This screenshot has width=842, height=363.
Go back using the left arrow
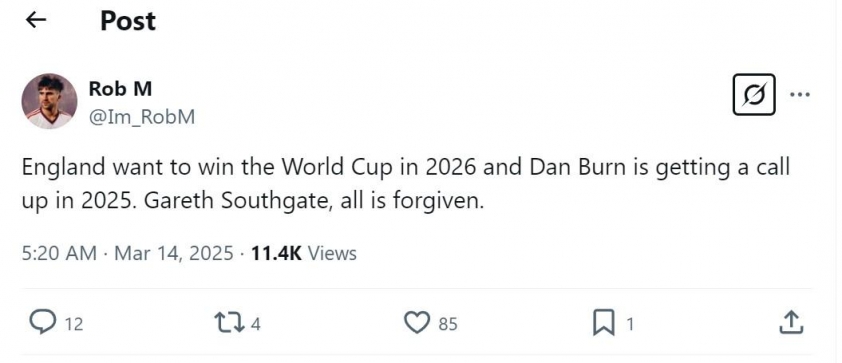[x=36, y=20]
